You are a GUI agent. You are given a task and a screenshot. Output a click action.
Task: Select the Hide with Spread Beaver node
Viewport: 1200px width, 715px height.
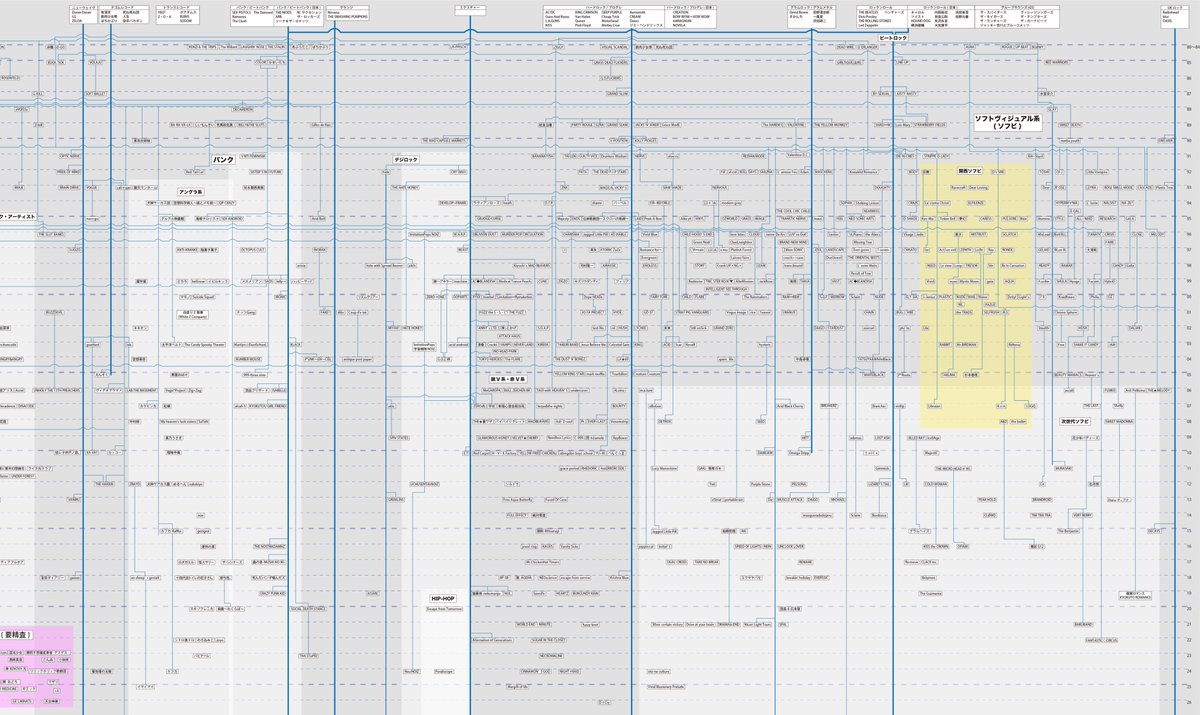tap(384, 264)
